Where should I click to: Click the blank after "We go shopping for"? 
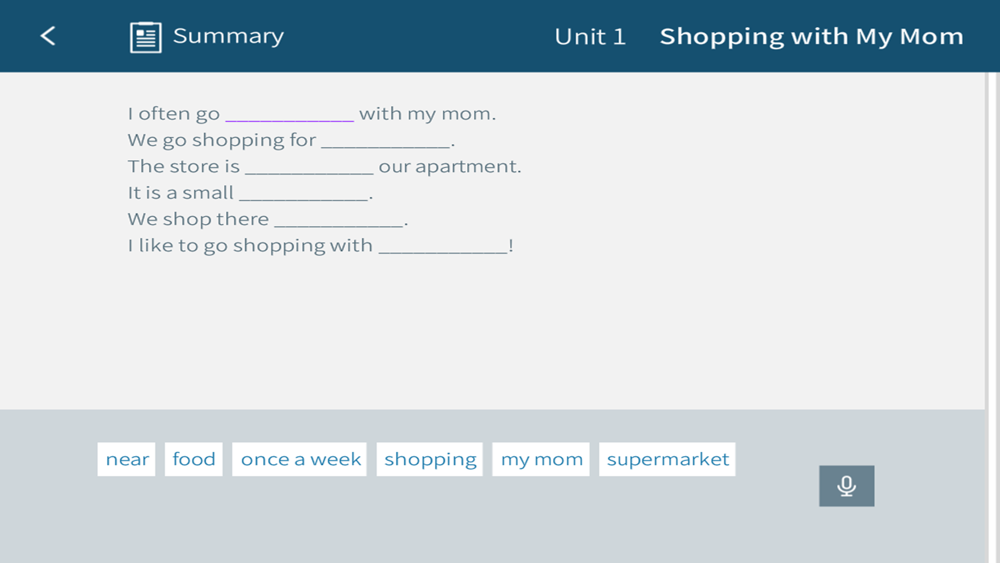click(x=386, y=141)
